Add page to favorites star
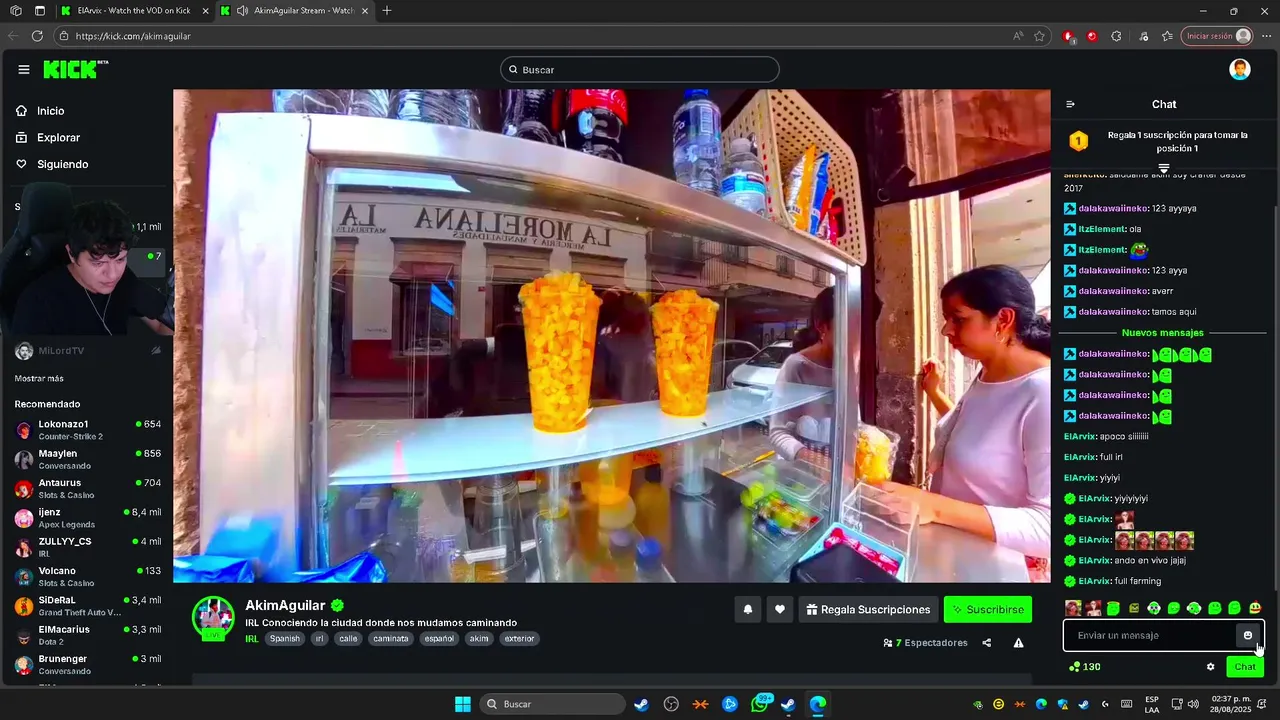 [1040, 36]
